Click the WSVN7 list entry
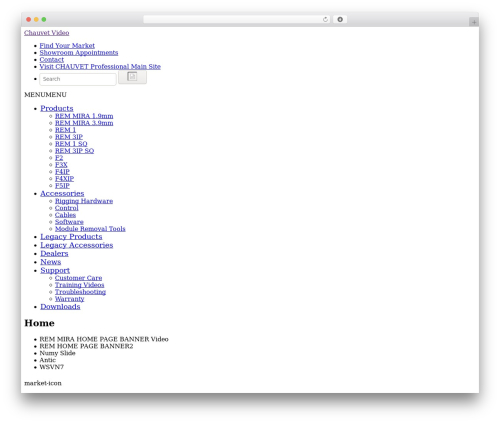The height and width of the screenshot is (423, 500). pyautogui.click(x=52, y=367)
